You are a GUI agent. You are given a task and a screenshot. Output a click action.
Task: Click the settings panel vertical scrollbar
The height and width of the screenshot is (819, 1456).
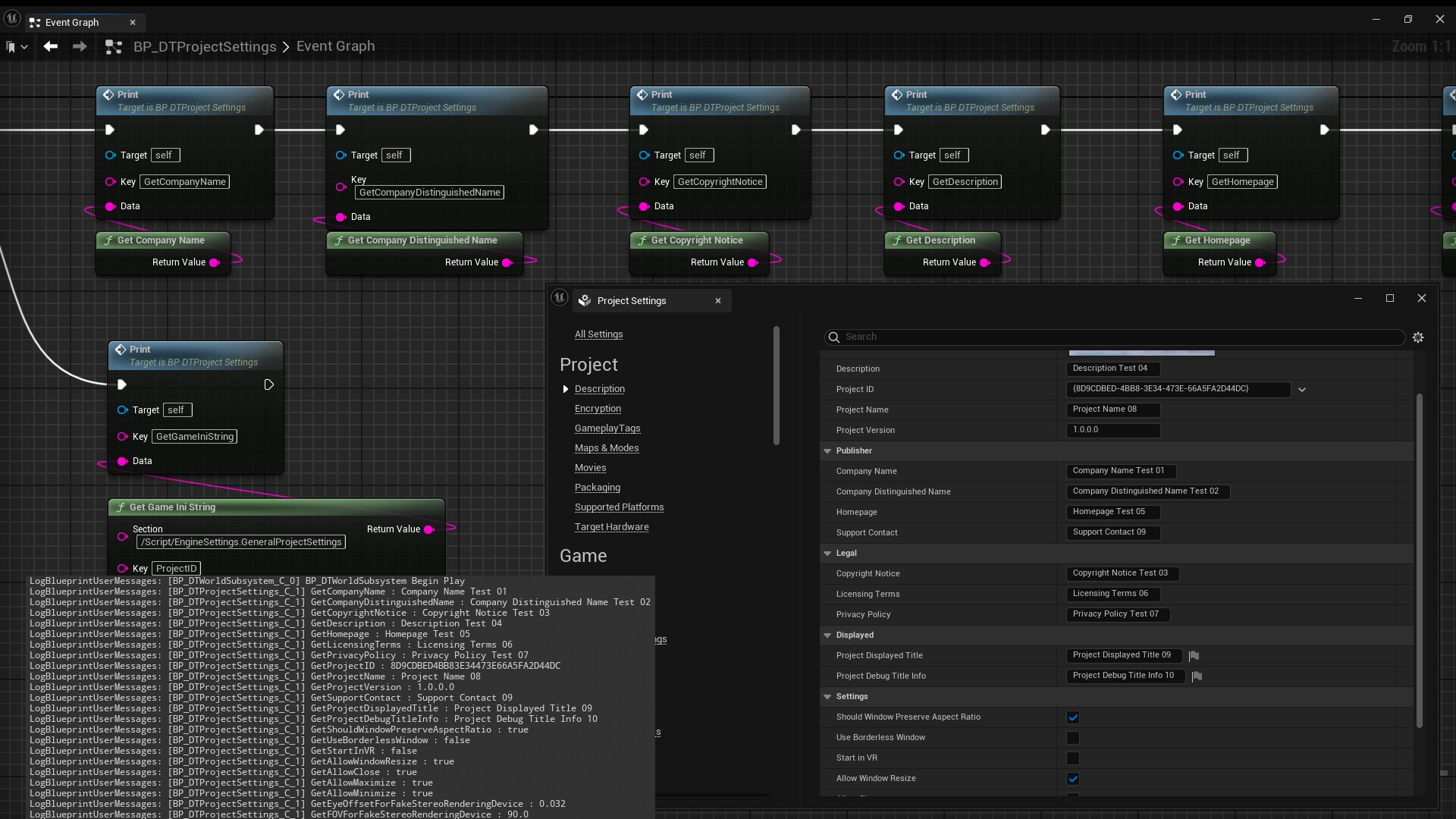pos(1419,561)
